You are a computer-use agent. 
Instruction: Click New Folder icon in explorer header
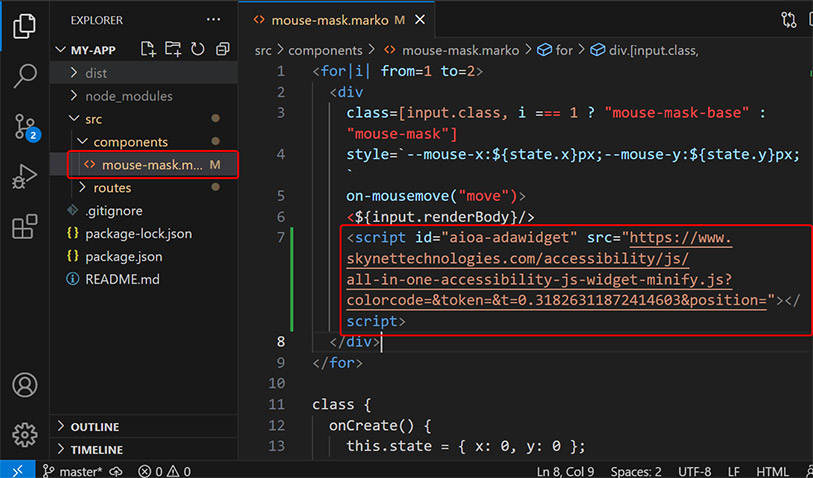pos(173,49)
